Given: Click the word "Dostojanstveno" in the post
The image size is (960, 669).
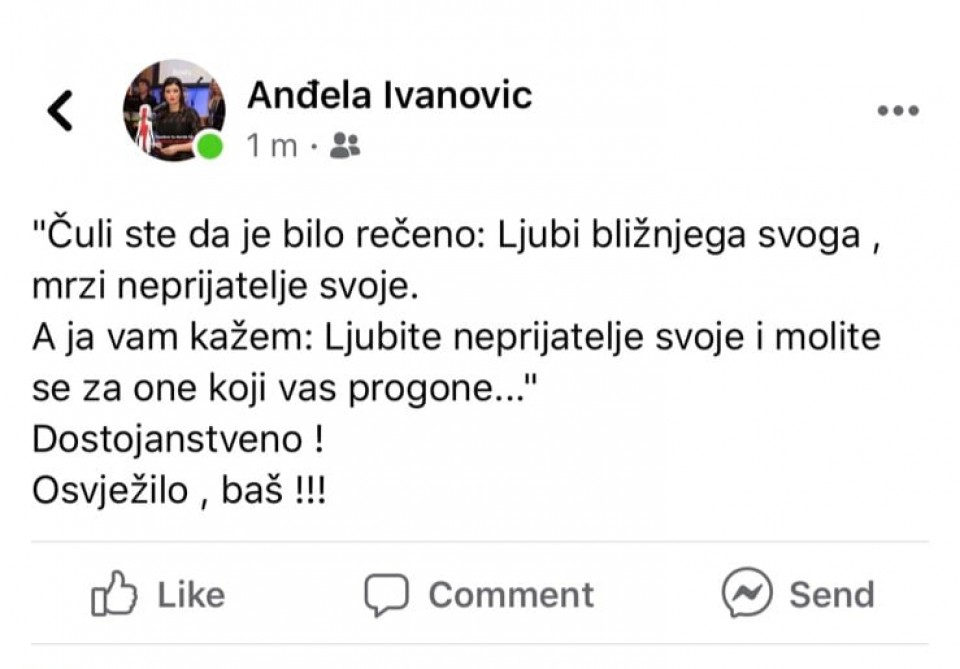Looking at the screenshot, I should point(167,438).
